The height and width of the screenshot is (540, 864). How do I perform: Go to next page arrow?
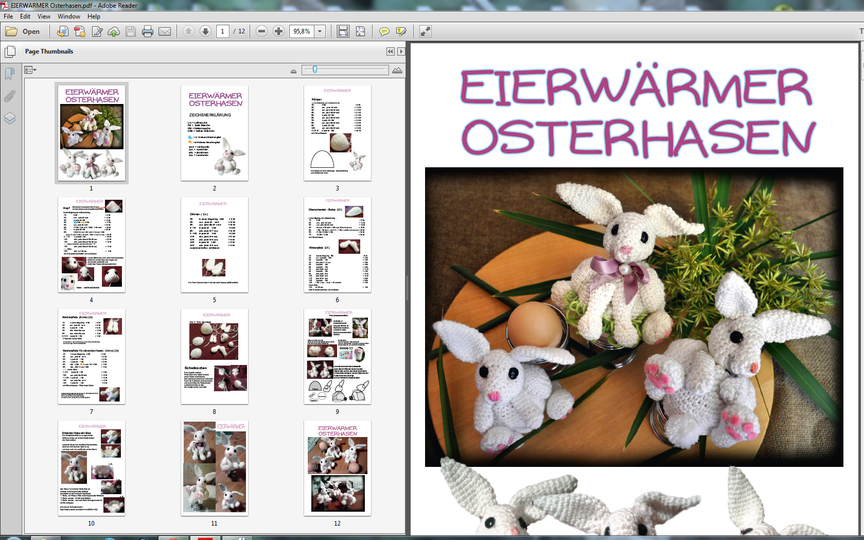click(x=205, y=31)
